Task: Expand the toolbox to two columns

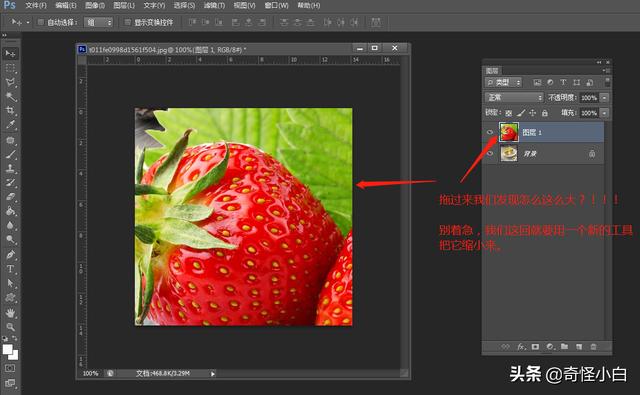Action: 4,35
